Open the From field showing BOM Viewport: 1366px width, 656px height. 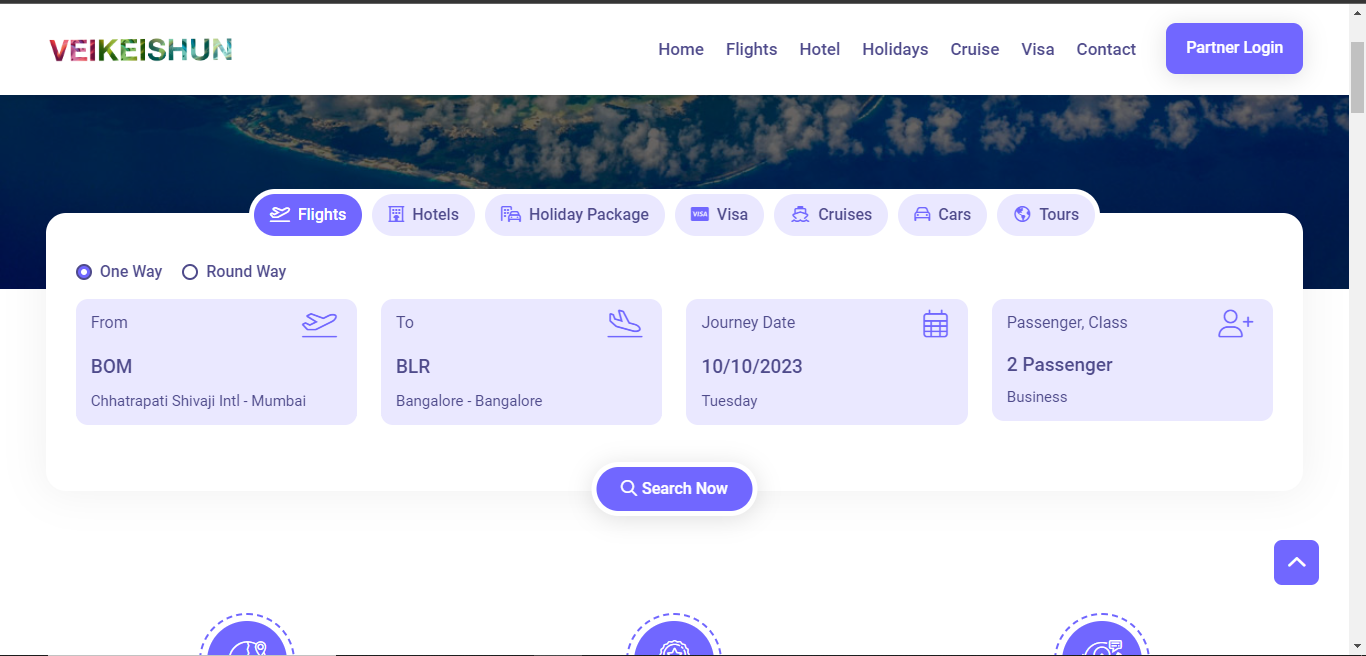pos(216,362)
